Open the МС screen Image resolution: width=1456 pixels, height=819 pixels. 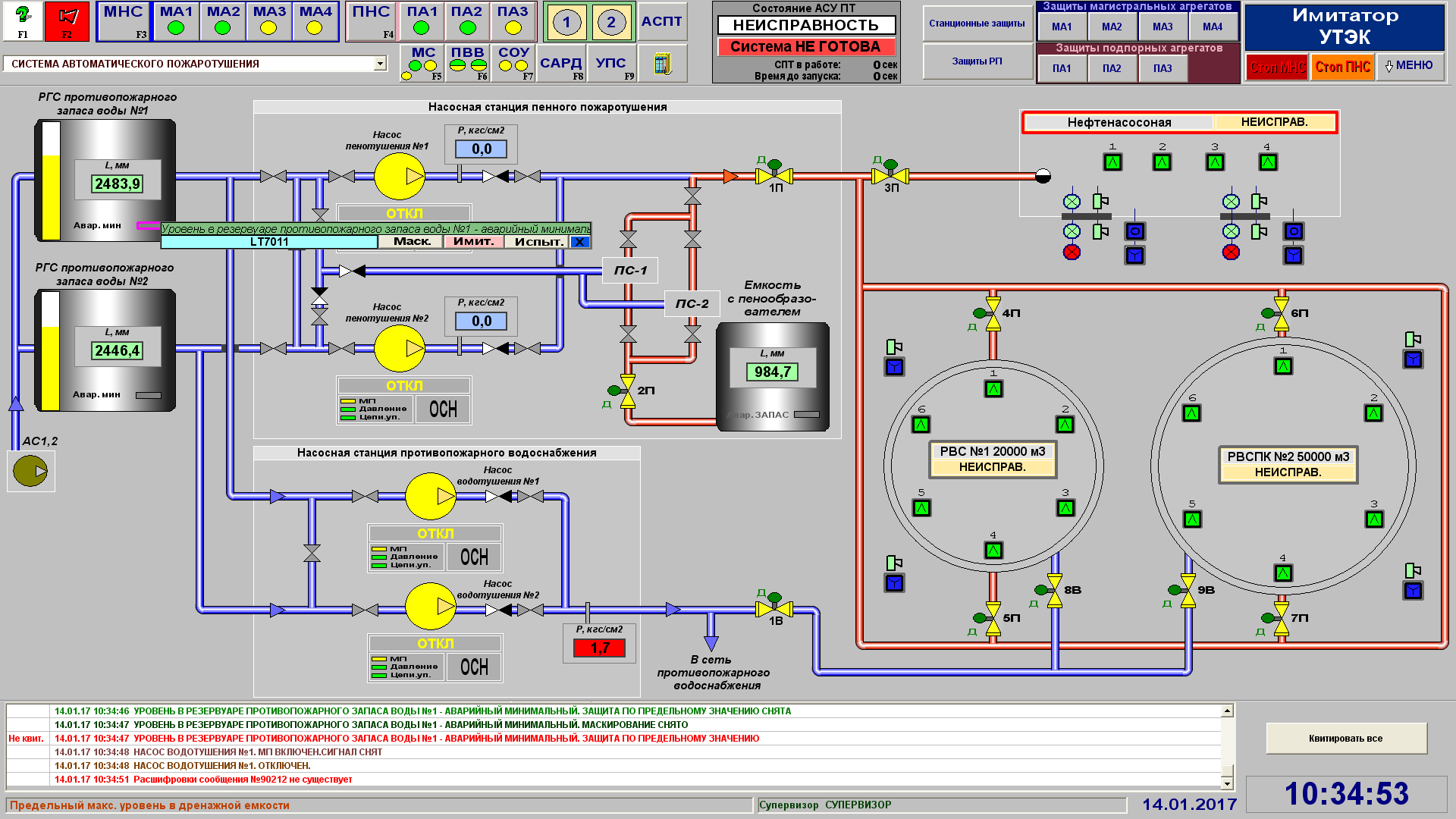[422, 64]
